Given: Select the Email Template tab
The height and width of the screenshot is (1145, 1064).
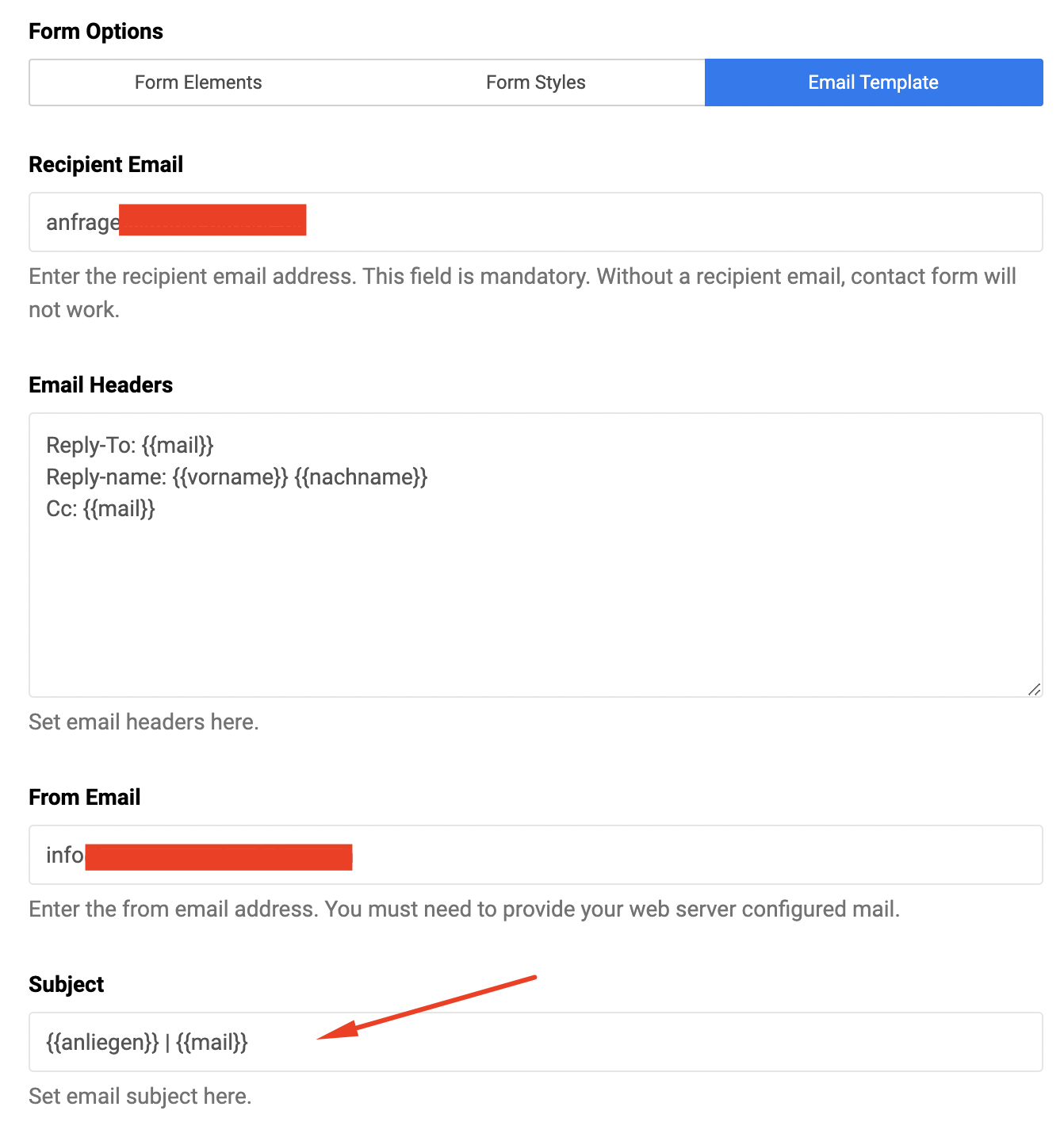Looking at the screenshot, I should pos(873,82).
